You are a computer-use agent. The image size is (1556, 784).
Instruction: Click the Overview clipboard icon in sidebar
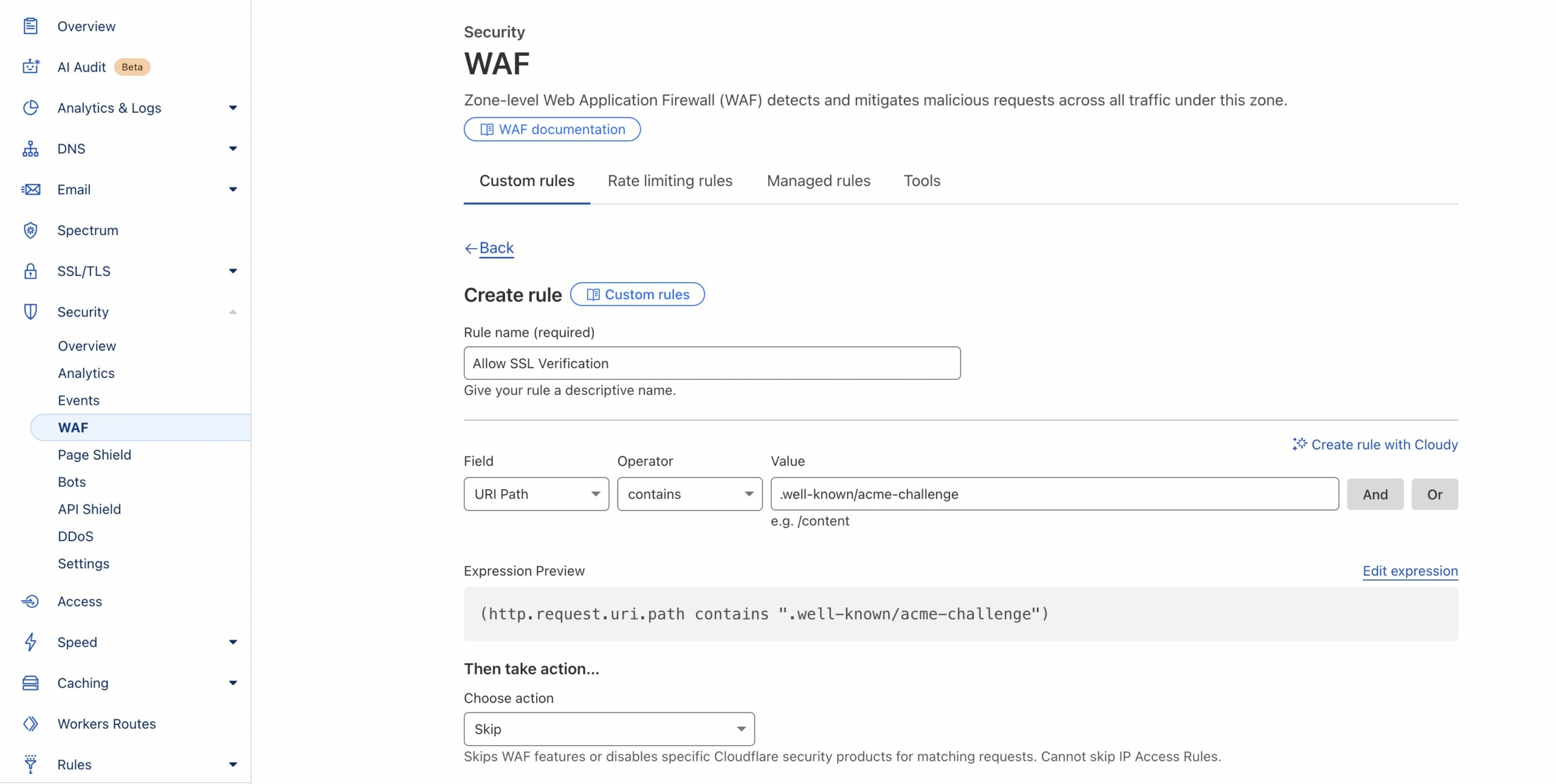click(x=30, y=26)
